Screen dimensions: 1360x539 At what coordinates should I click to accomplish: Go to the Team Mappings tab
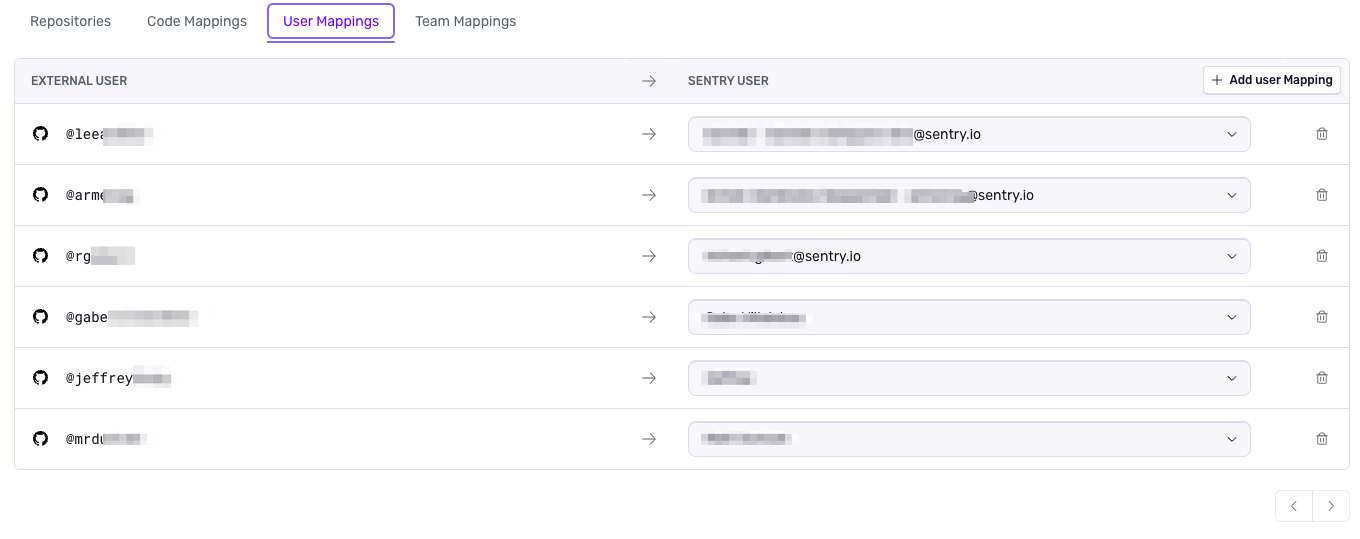coord(466,21)
